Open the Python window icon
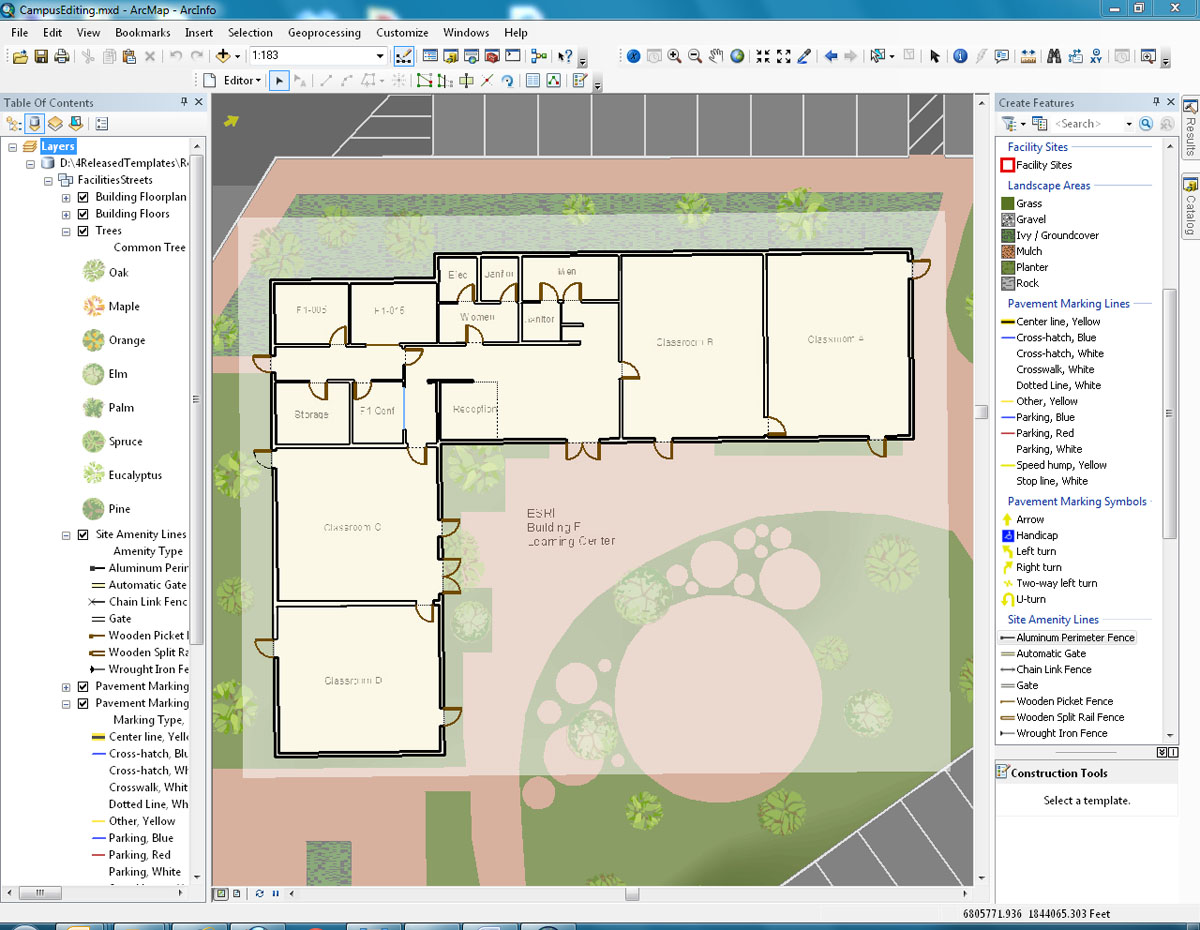This screenshot has width=1200, height=930. (x=513, y=56)
